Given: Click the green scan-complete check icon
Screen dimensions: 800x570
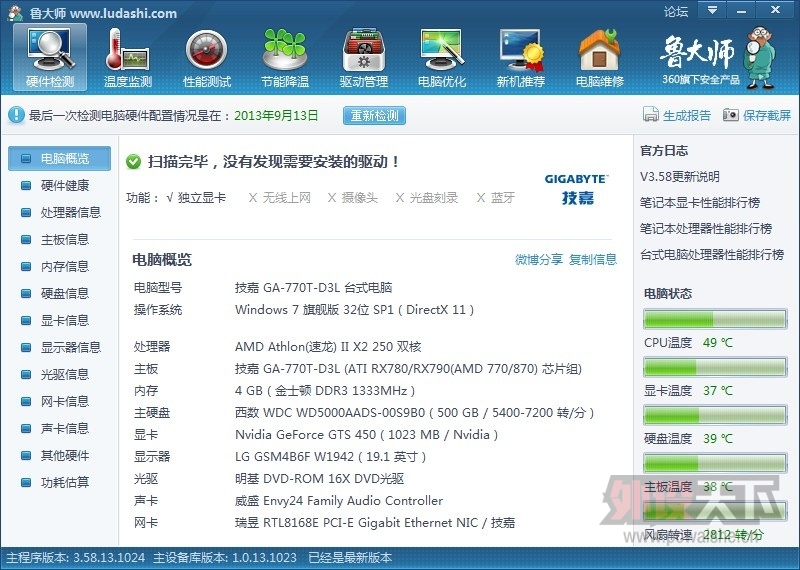Looking at the screenshot, I should [x=134, y=162].
